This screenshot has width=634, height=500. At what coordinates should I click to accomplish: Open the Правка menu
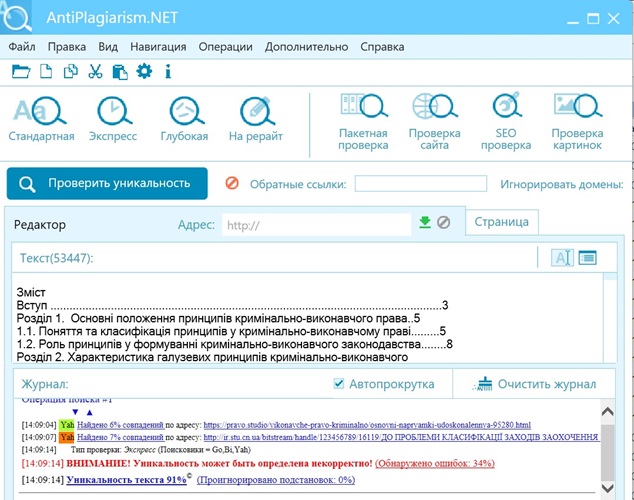point(67,47)
